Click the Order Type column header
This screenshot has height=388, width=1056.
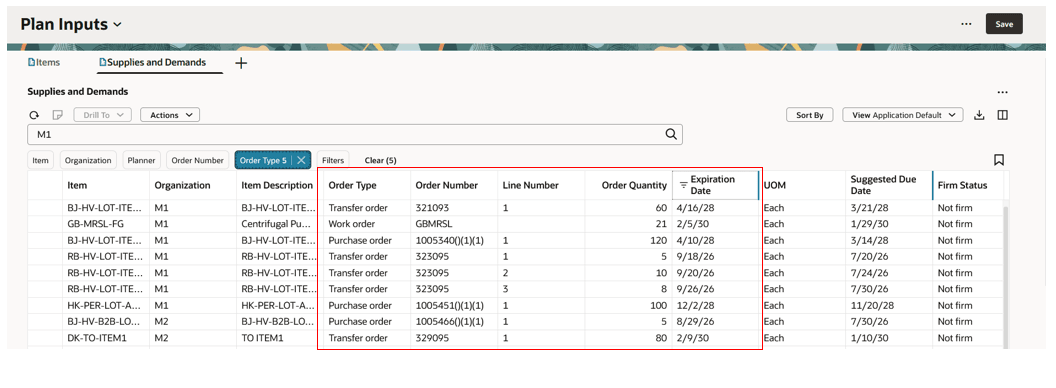click(x=366, y=185)
